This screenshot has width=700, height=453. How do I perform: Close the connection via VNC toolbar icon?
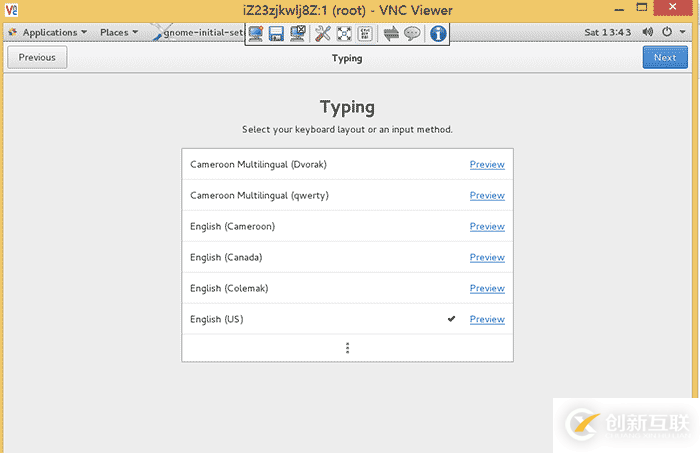point(298,34)
